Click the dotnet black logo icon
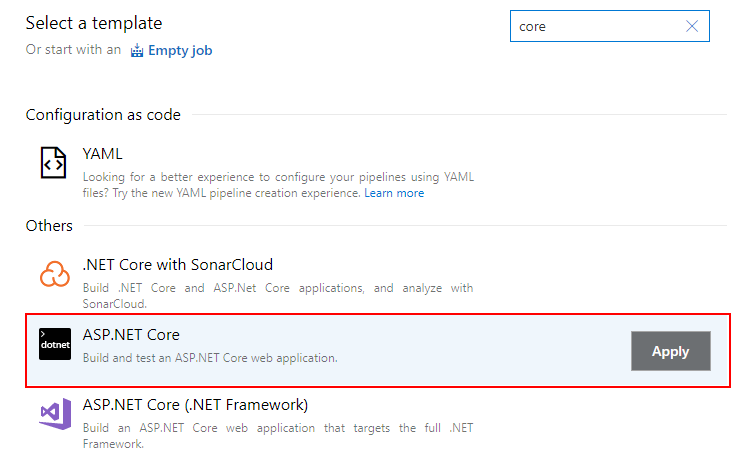This screenshot has height=471, width=748. [x=54, y=343]
